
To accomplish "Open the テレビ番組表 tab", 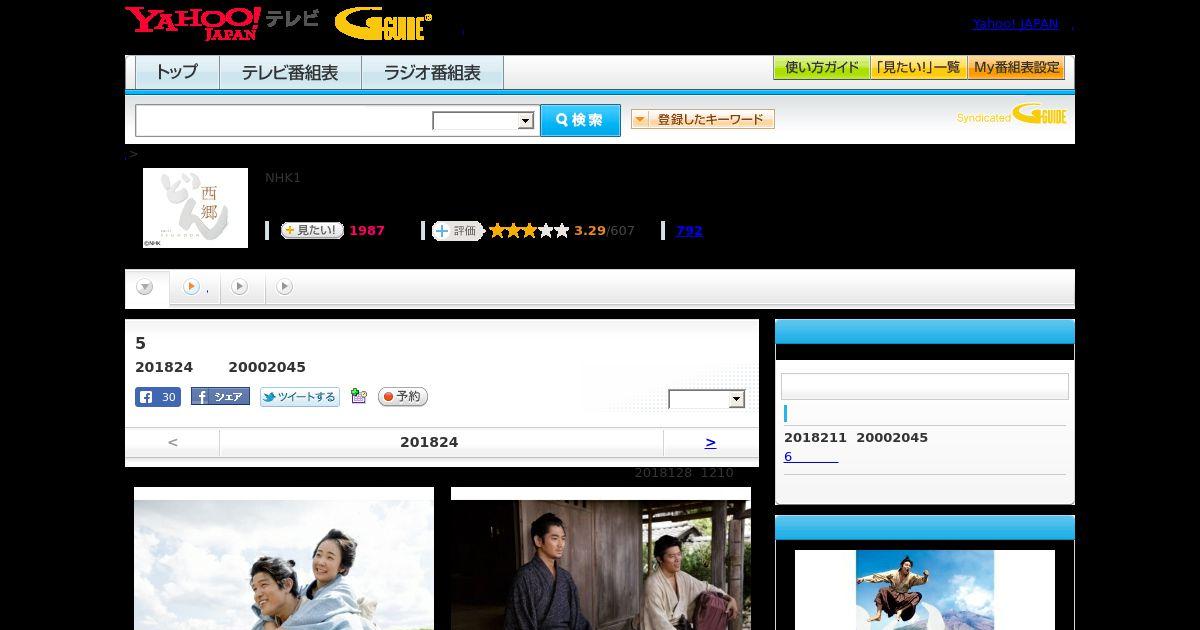I will 290,73.
